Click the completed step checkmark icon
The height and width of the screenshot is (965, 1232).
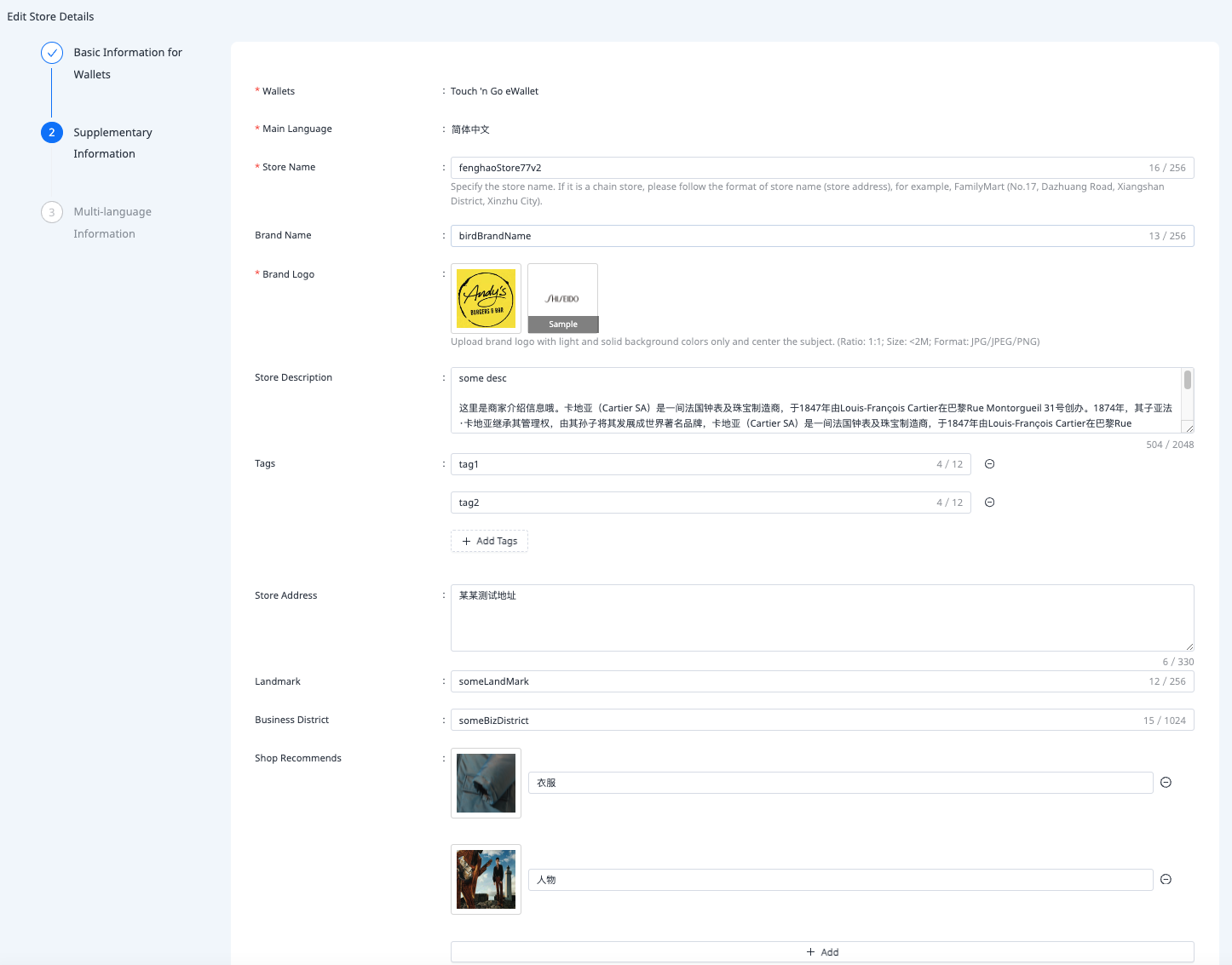pos(52,53)
